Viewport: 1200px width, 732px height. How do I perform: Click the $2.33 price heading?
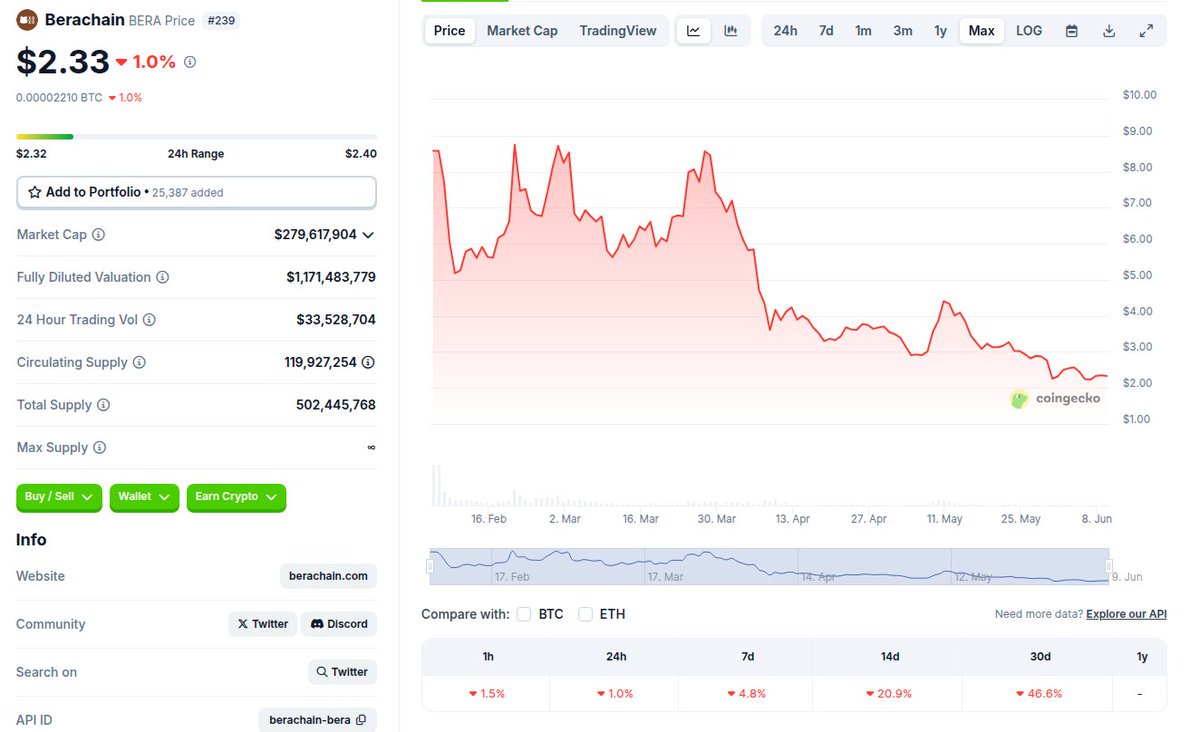point(63,62)
